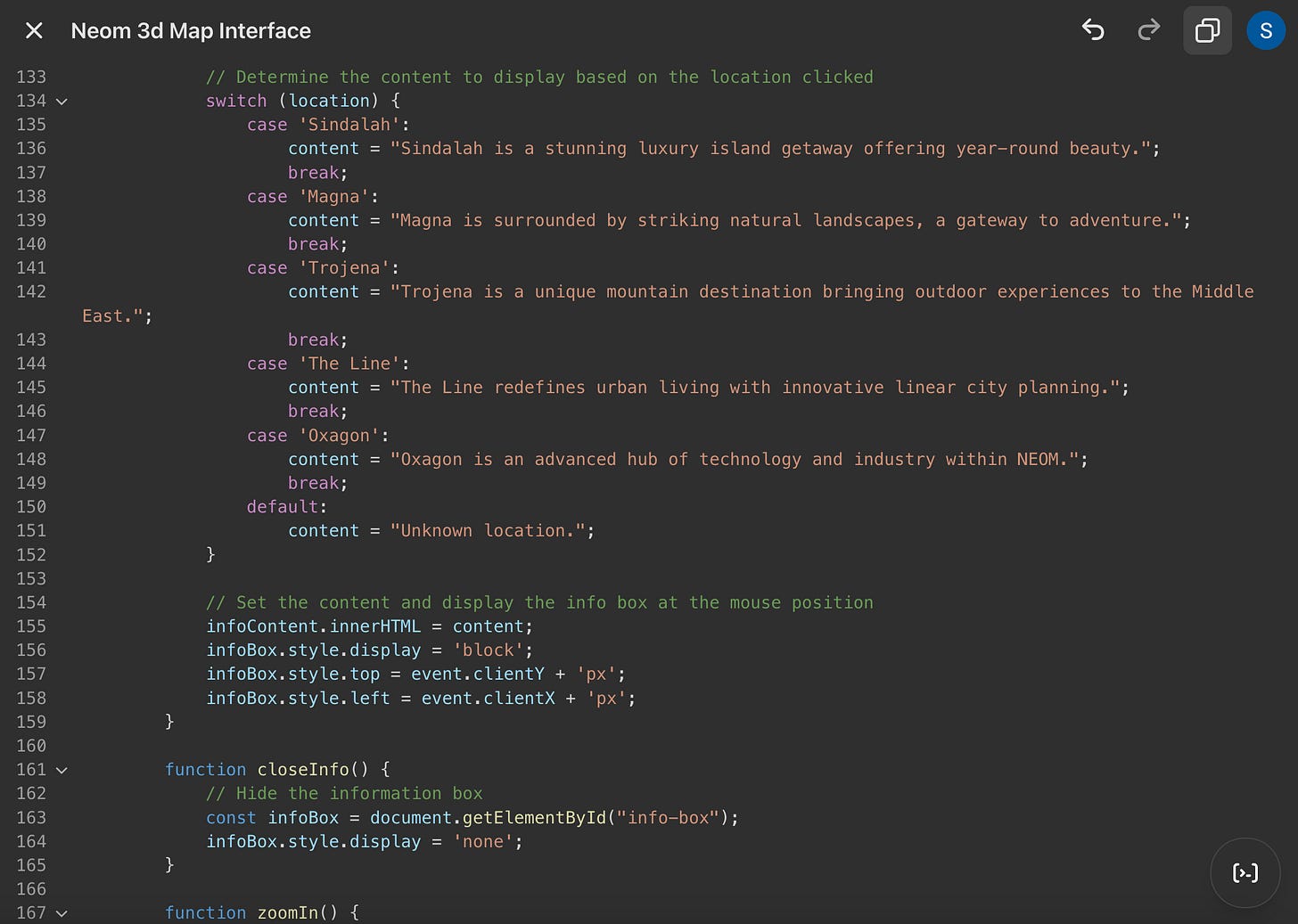This screenshot has height=924, width=1298.
Task: Click event.clientY on line 157
Action: [x=478, y=675]
